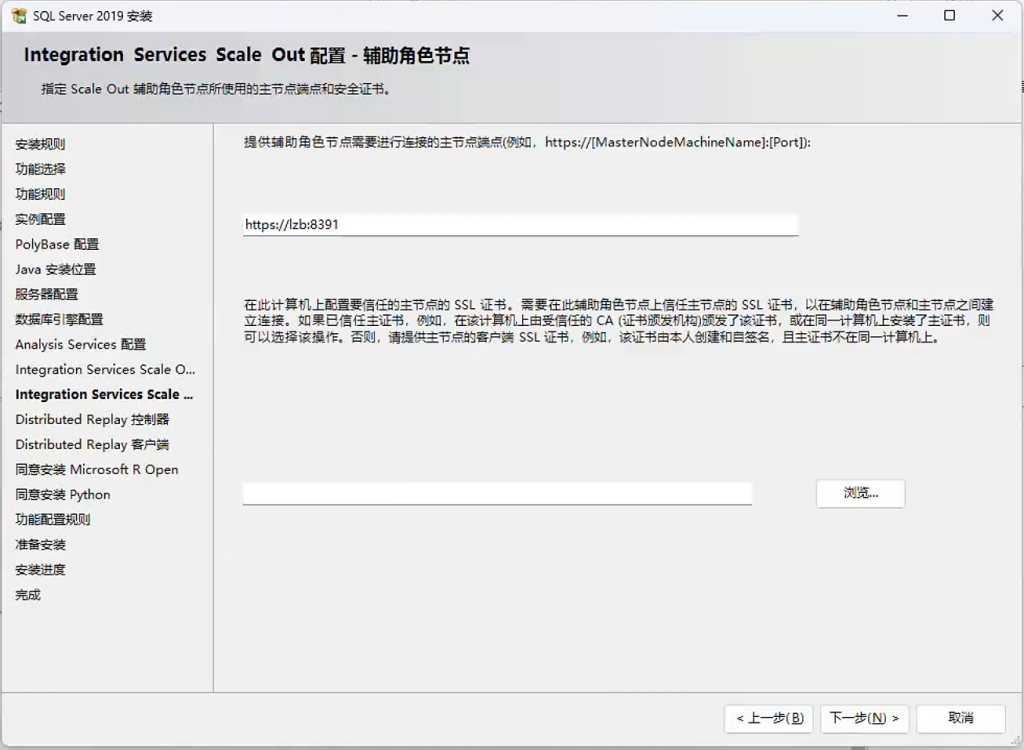This screenshot has height=750, width=1024.
Task: Select 同意安装 Microsoft R Open step
Action: [x=97, y=470]
